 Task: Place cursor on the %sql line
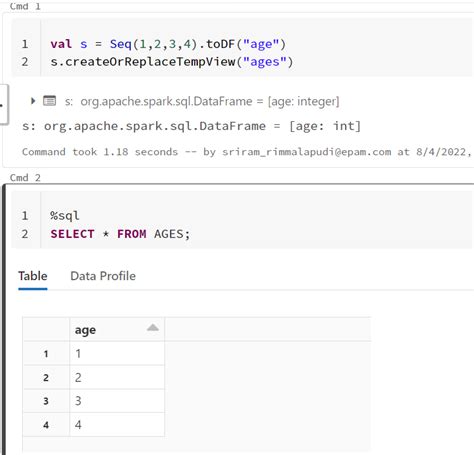65,216
